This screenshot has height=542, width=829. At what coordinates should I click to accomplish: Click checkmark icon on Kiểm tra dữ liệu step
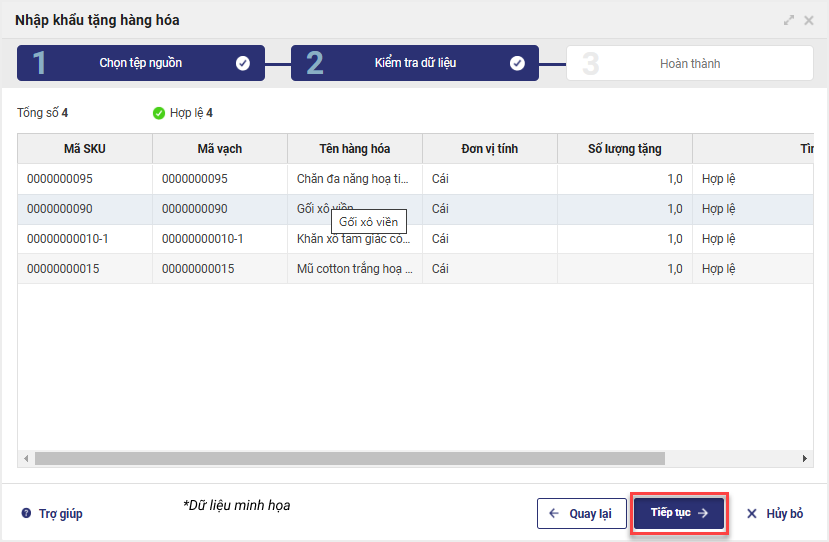pyautogui.click(x=517, y=63)
